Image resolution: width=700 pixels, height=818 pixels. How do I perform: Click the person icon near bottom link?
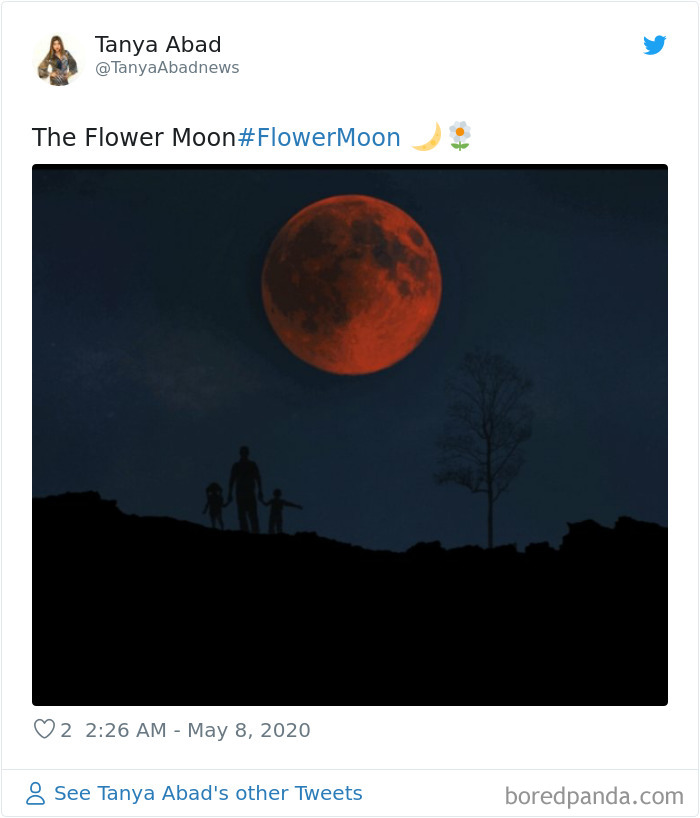point(35,792)
